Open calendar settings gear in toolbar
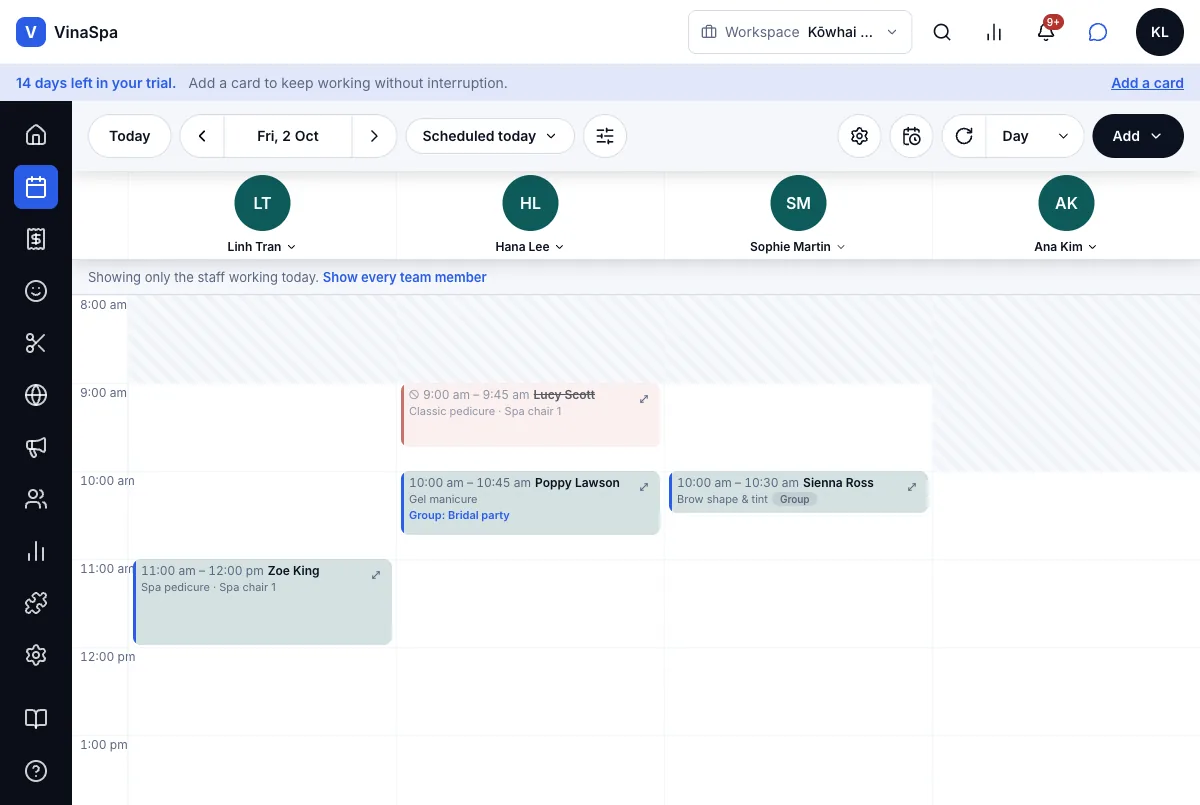Image resolution: width=1200 pixels, height=805 pixels. (859, 136)
